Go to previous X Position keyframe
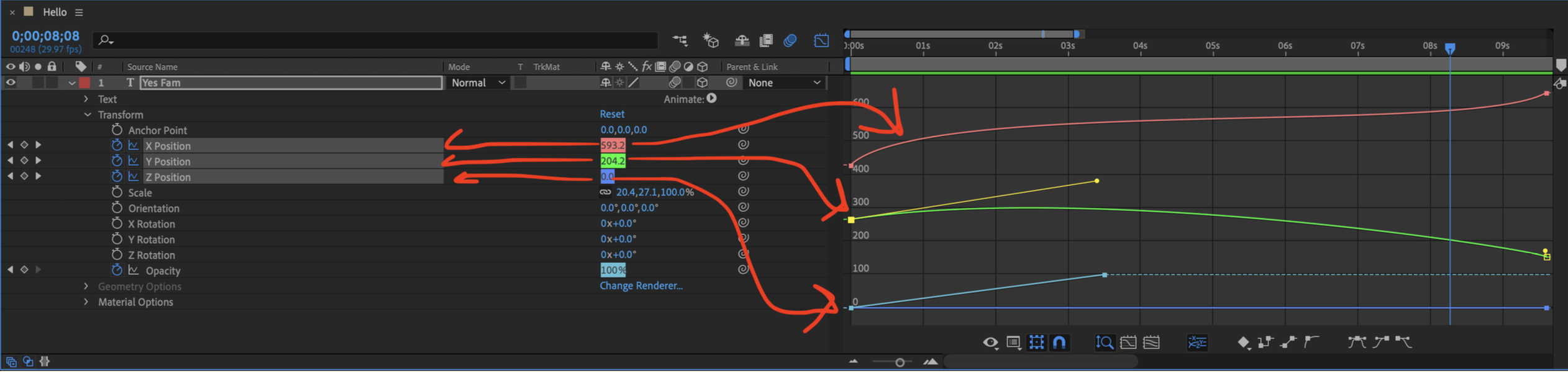The width and height of the screenshot is (1568, 376). point(10,145)
